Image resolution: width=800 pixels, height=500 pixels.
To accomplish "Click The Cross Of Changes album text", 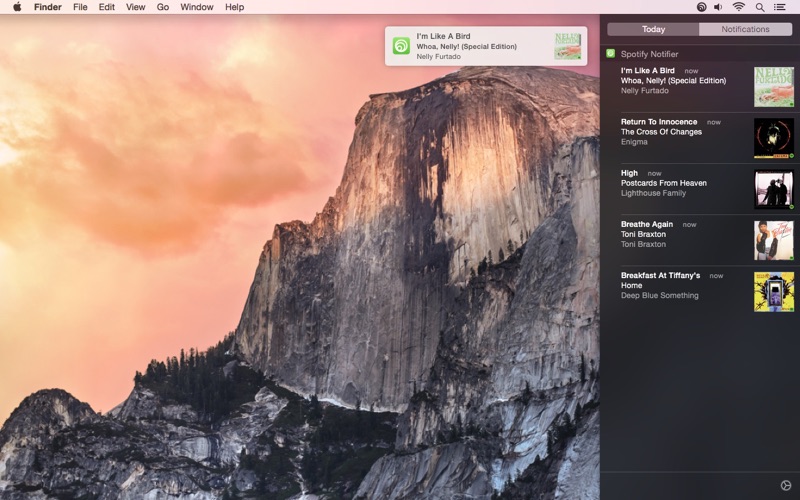I will 661,132.
